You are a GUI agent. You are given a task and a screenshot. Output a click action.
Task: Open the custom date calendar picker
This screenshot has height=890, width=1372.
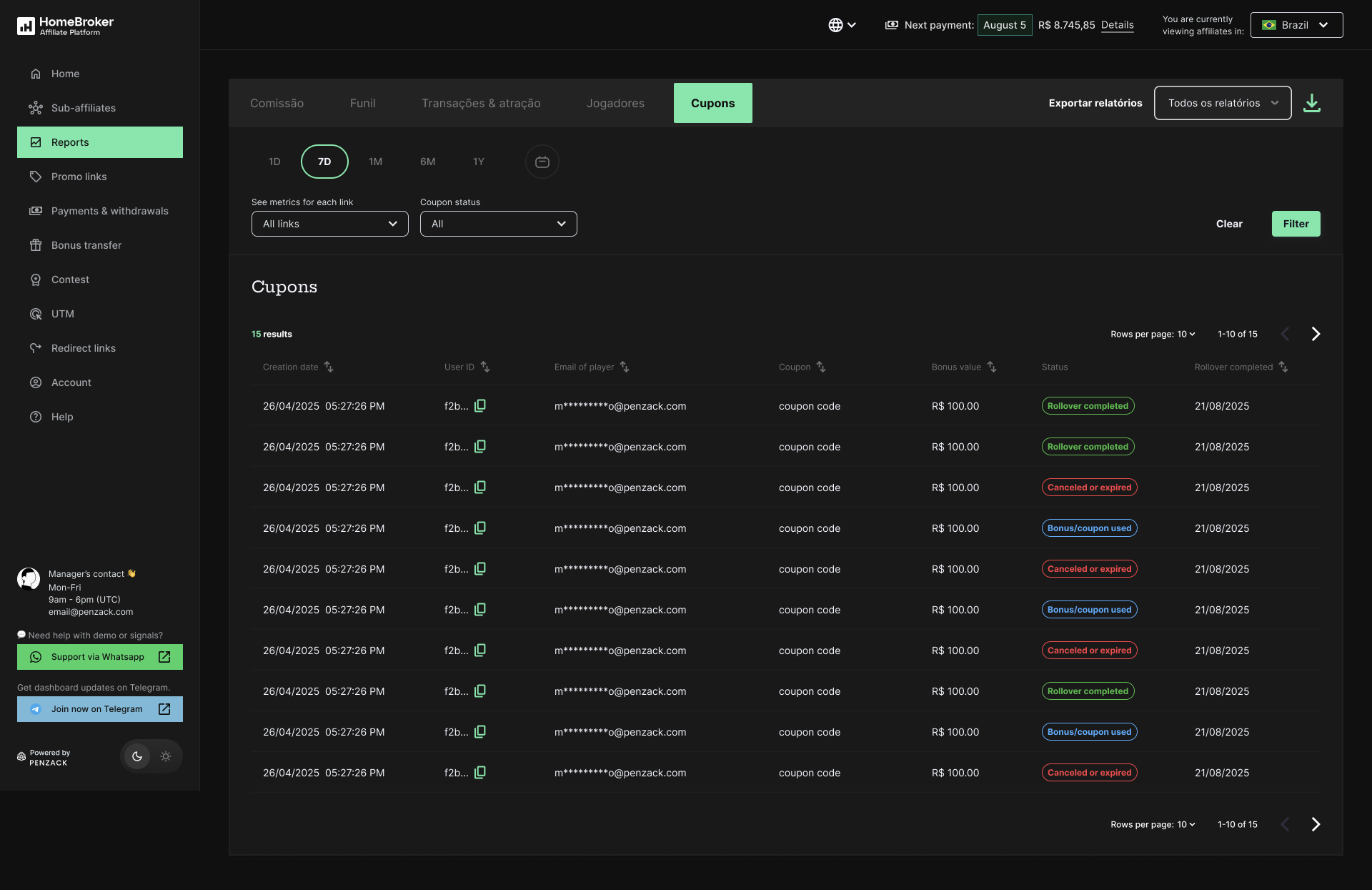(542, 162)
